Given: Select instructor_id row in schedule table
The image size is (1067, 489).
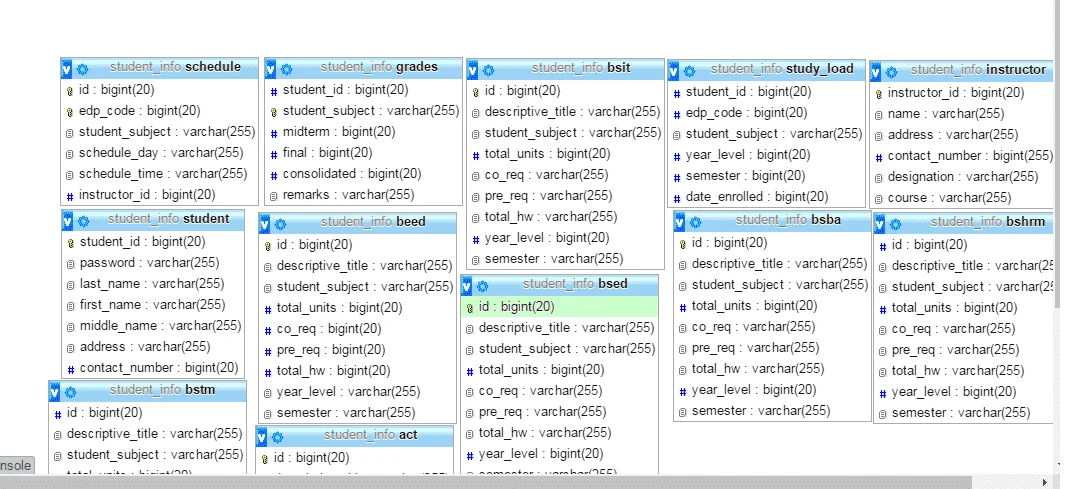Looking at the screenshot, I should pos(160,195).
